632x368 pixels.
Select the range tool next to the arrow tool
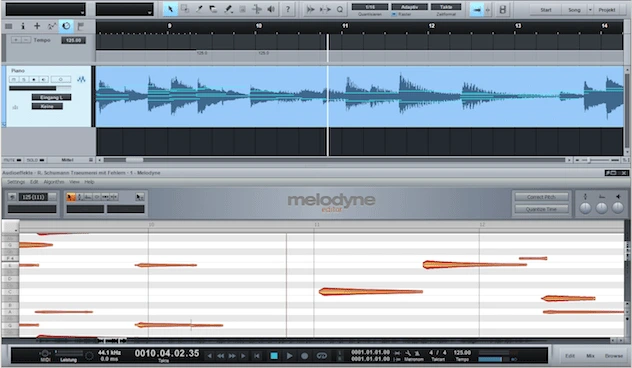[x=185, y=9]
